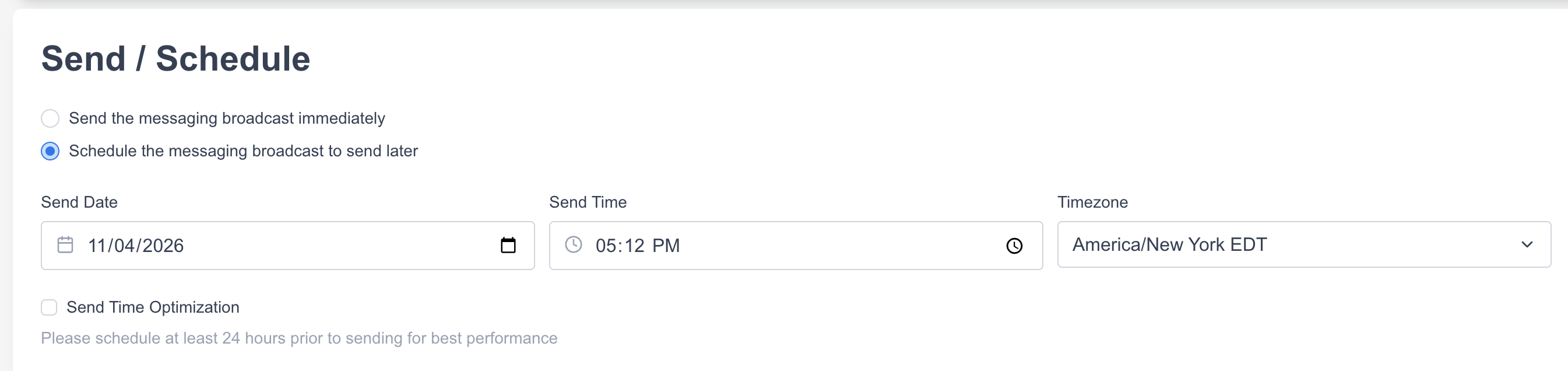Enable the Send Time Optimization checkbox

click(x=50, y=307)
